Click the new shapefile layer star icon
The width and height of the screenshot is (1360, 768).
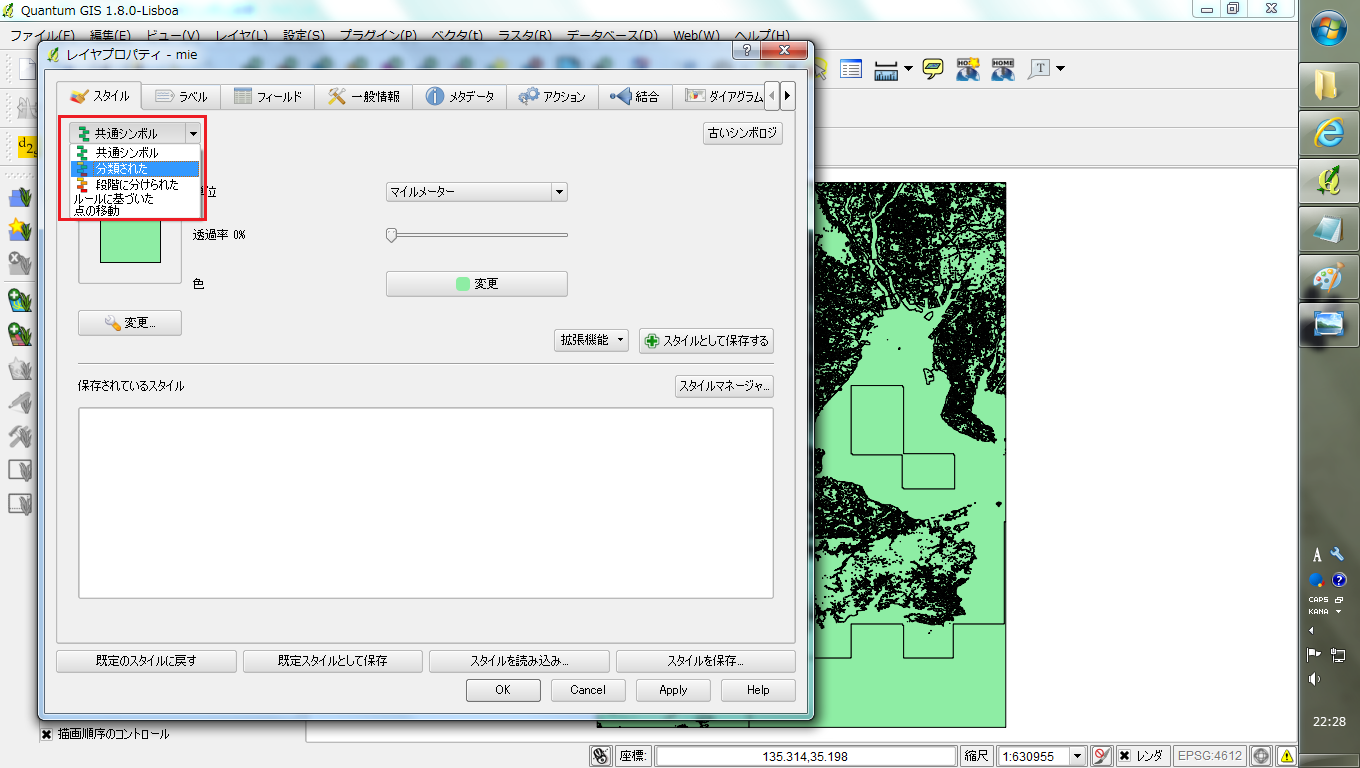tap(19, 230)
